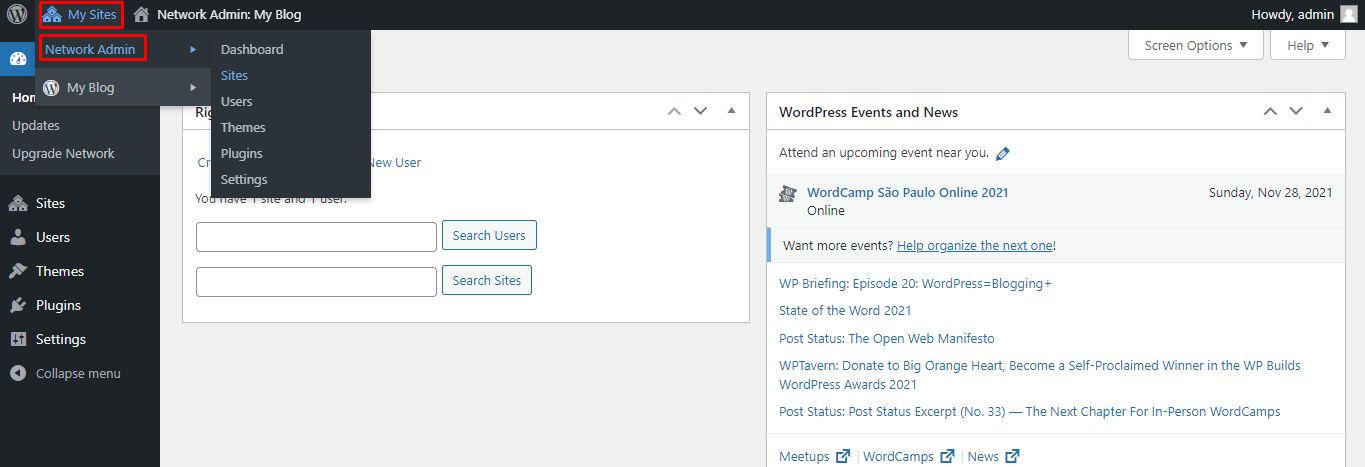Open the Plugins sidebar menu label

coord(59,305)
